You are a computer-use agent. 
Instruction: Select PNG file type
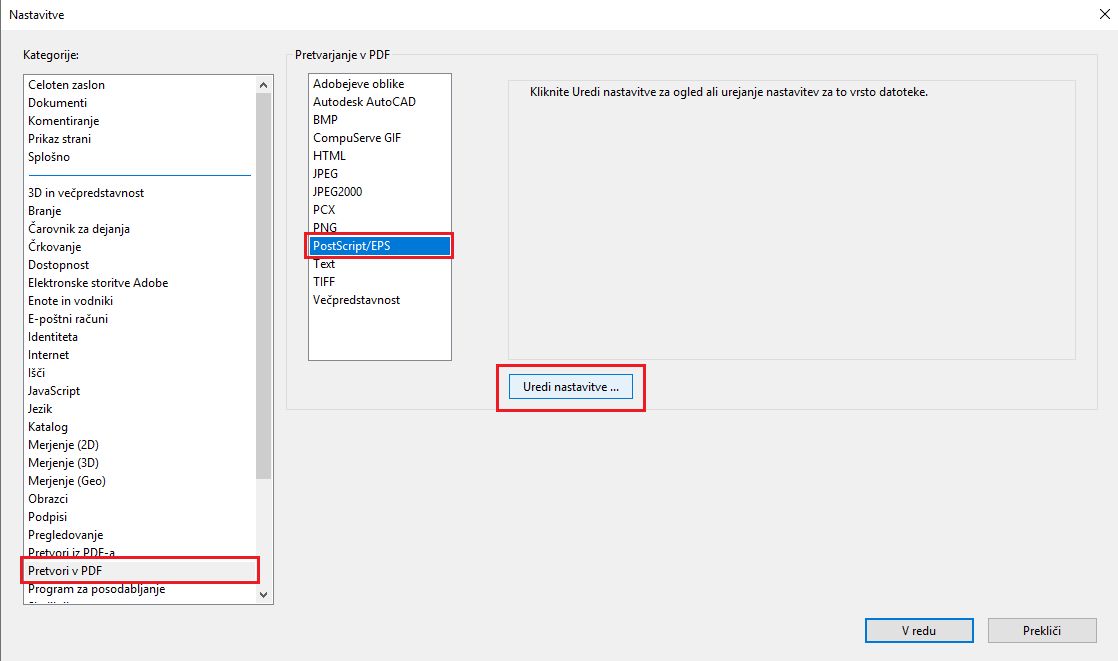(324, 227)
